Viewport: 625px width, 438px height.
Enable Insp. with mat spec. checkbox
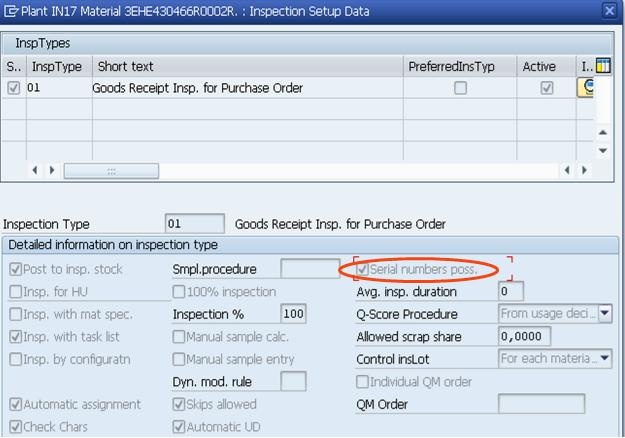pos(15,314)
